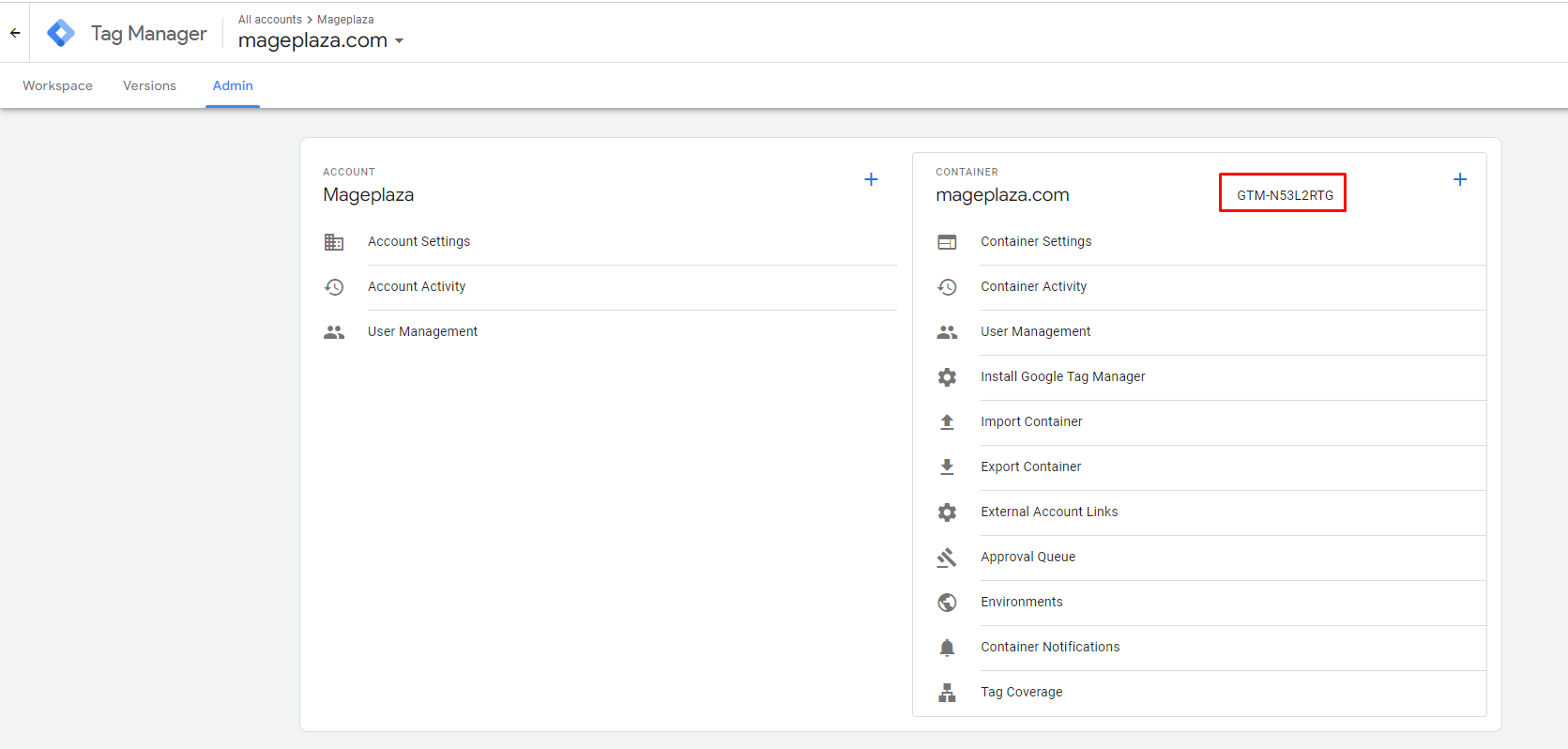1568x749 pixels.
Task: Click the Container Notifications bell icon
Action: (947, 648)
